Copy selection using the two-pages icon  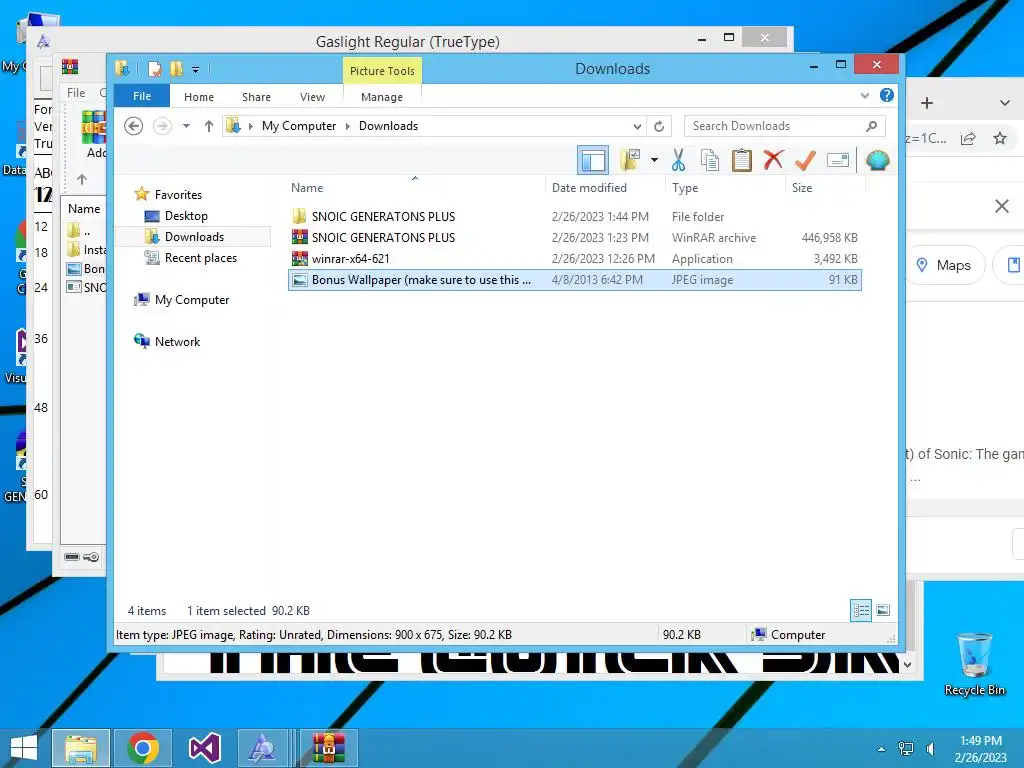point(710,160)
